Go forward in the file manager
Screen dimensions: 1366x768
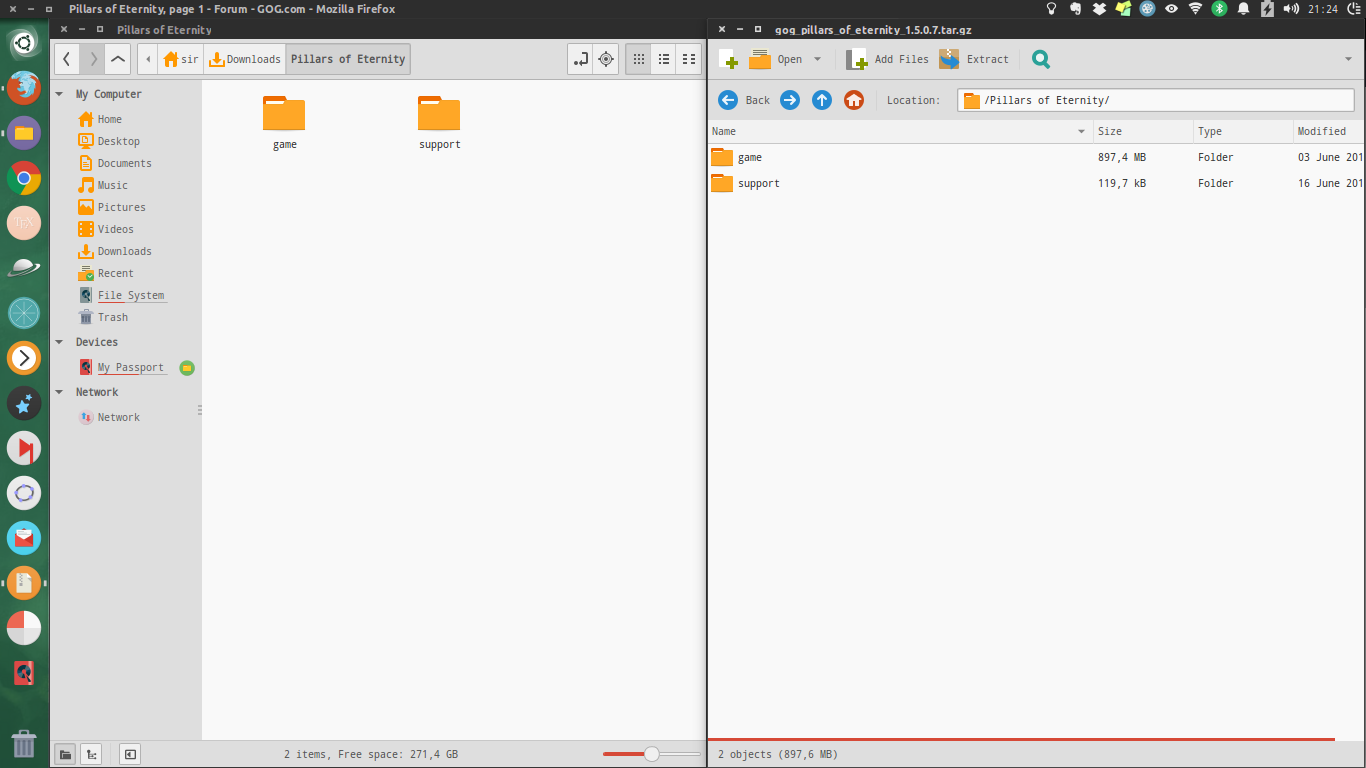coord(93,59)
